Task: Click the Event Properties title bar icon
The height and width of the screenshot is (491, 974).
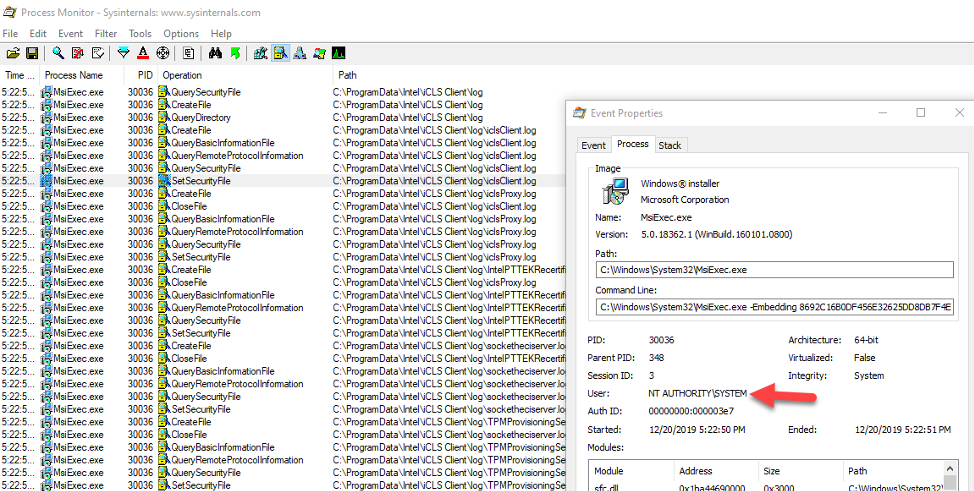Action: (x=579, y=113)
